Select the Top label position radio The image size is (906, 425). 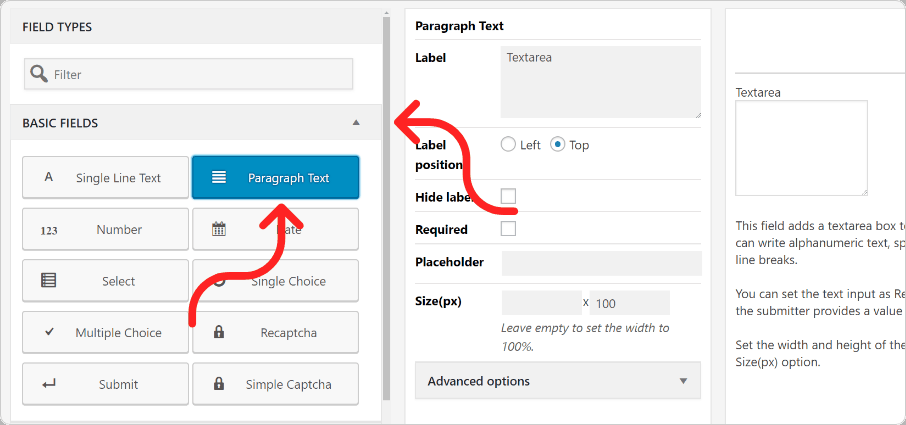[x=557, y=144]
